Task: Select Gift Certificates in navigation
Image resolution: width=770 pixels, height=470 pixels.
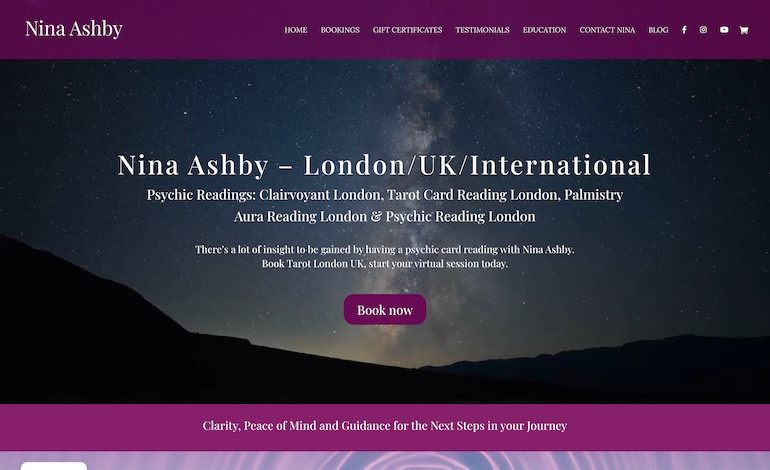Action: pyautogui.click(x=407, y=30)
